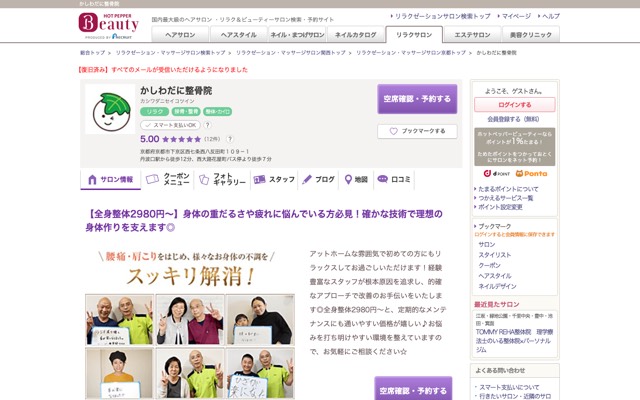640x400 pixels.
Task: Click the question mark beside the 5.00 rating
Action: pos(230,139)
